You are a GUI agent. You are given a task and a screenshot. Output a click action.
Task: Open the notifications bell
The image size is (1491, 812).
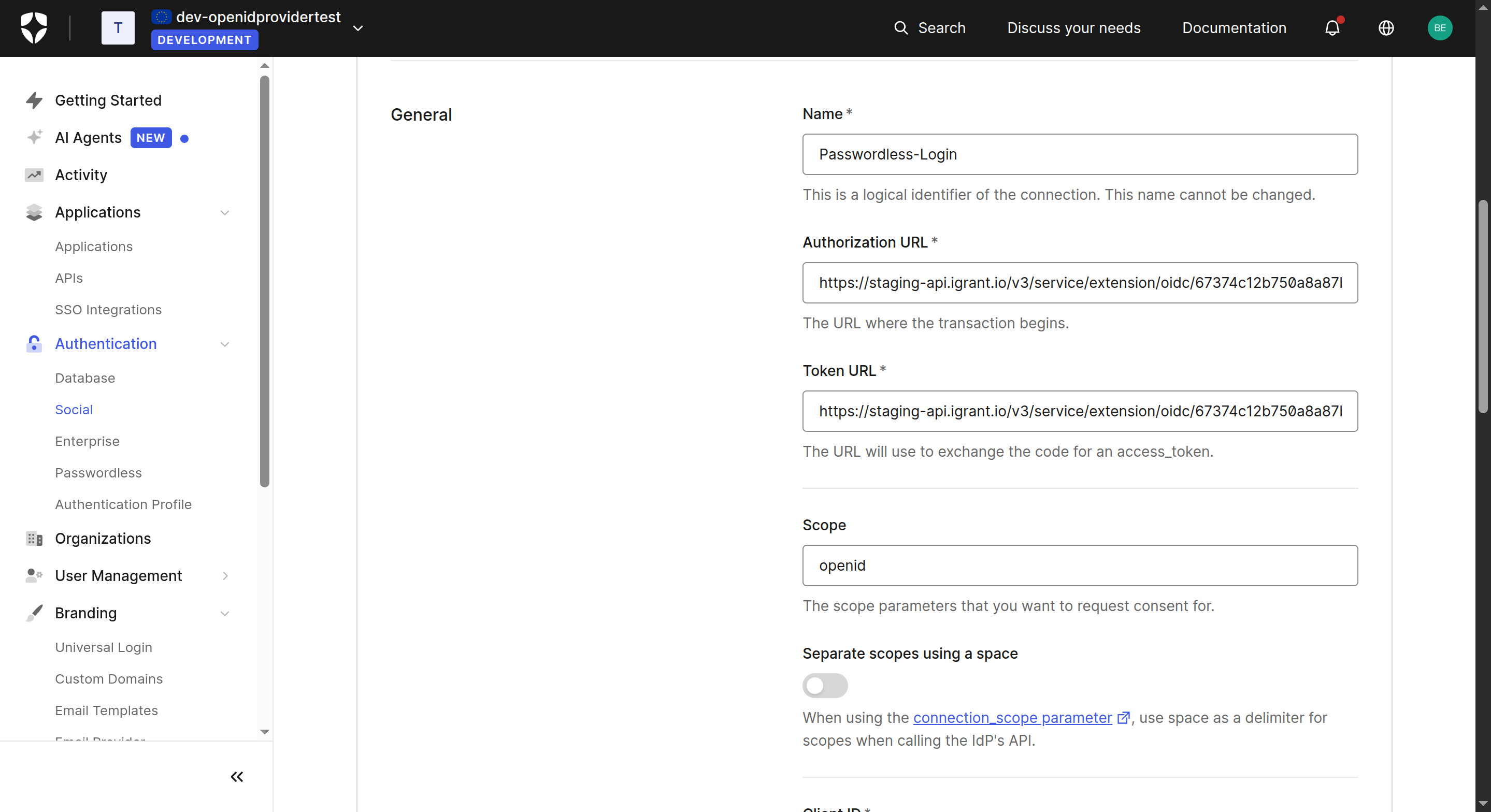tap(1332, 28)
